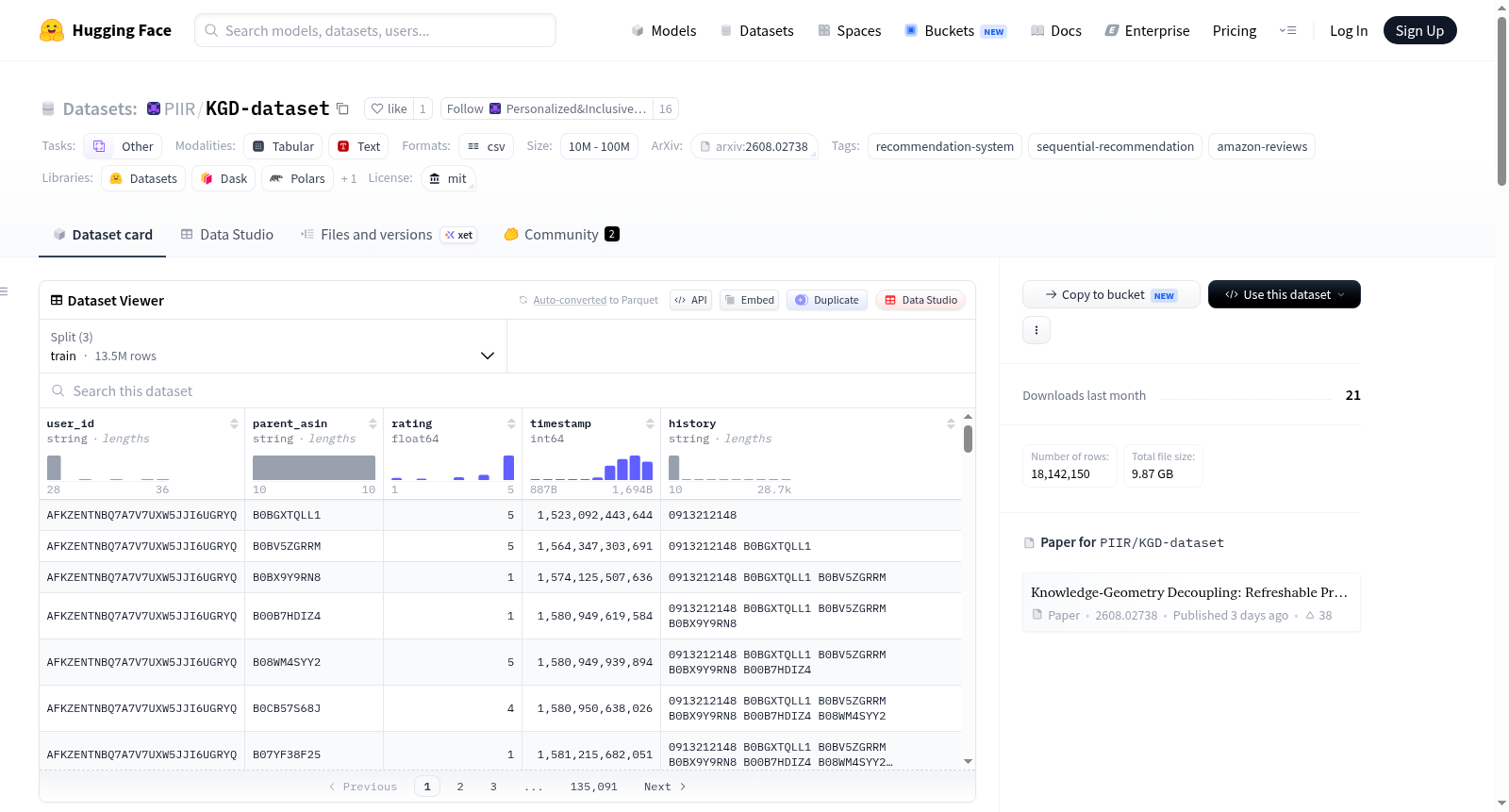Click Copy to bucket button

click(x=1111, y=294)
